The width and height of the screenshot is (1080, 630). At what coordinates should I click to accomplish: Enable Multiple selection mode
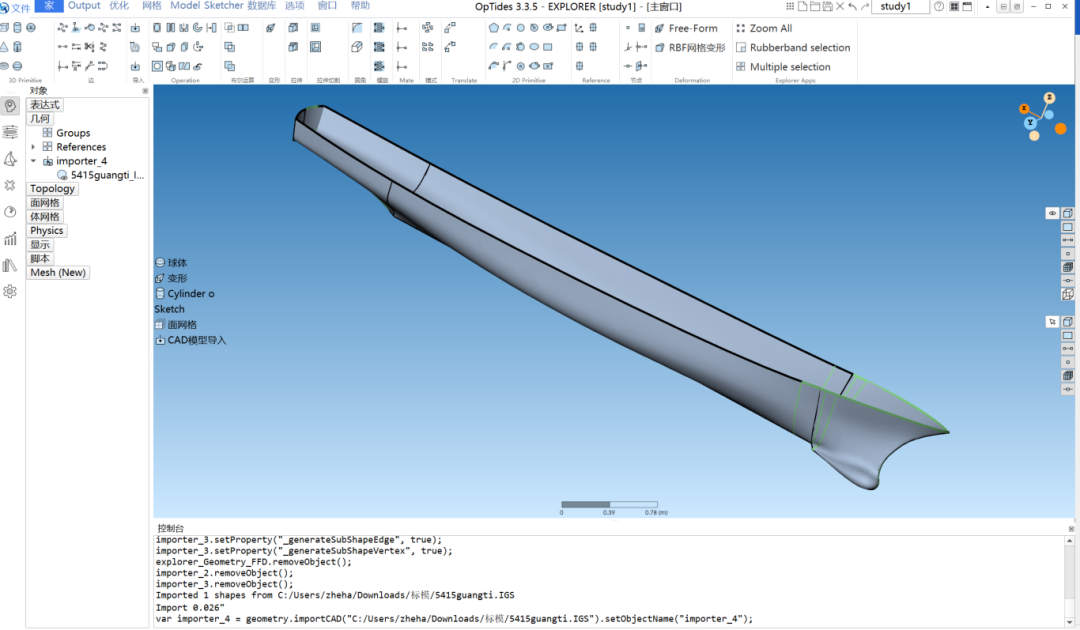783,67
